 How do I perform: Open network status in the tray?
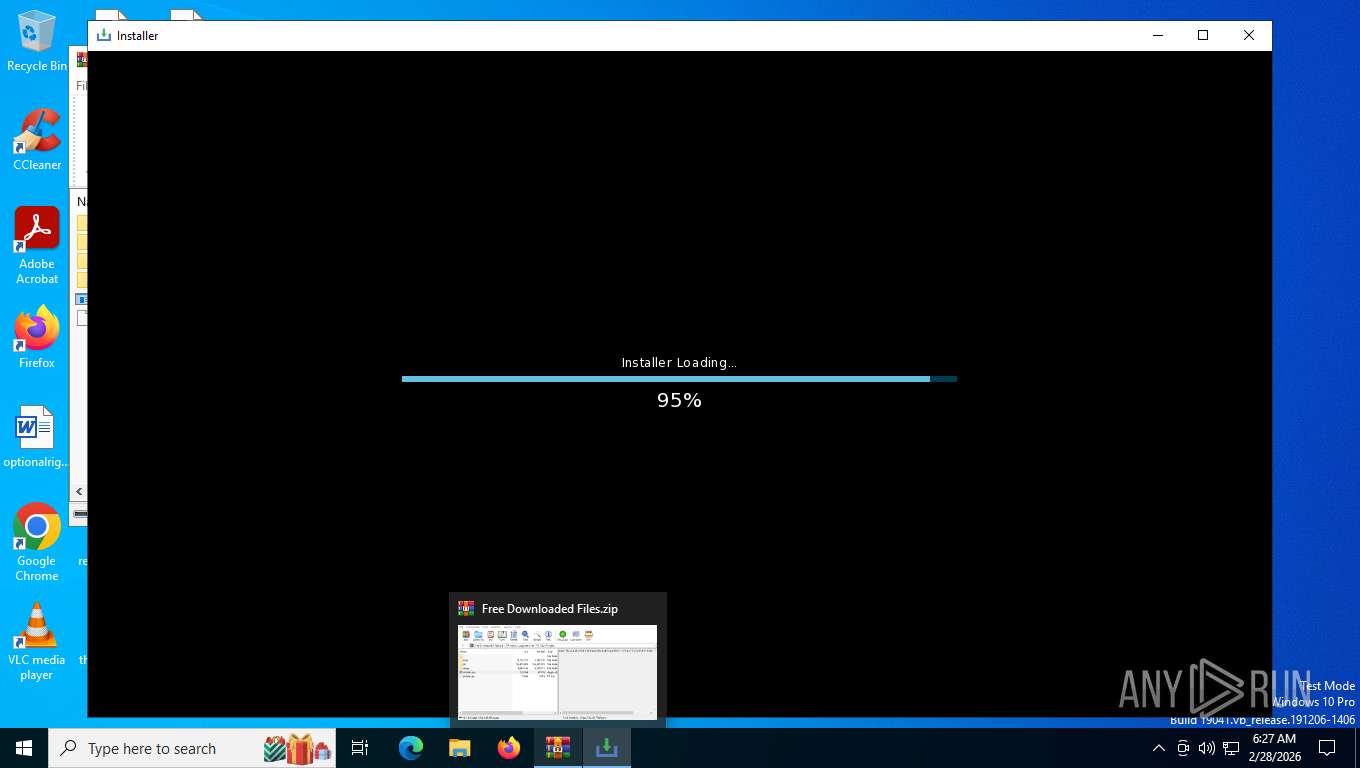pyautogui.click(x=1231, y=748)
